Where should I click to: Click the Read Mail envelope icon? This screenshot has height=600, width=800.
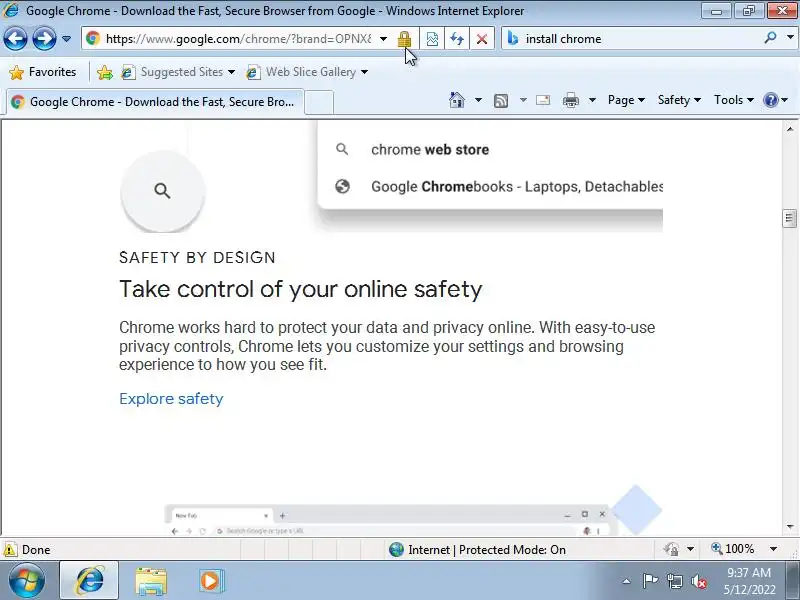[x=543, y=100]
